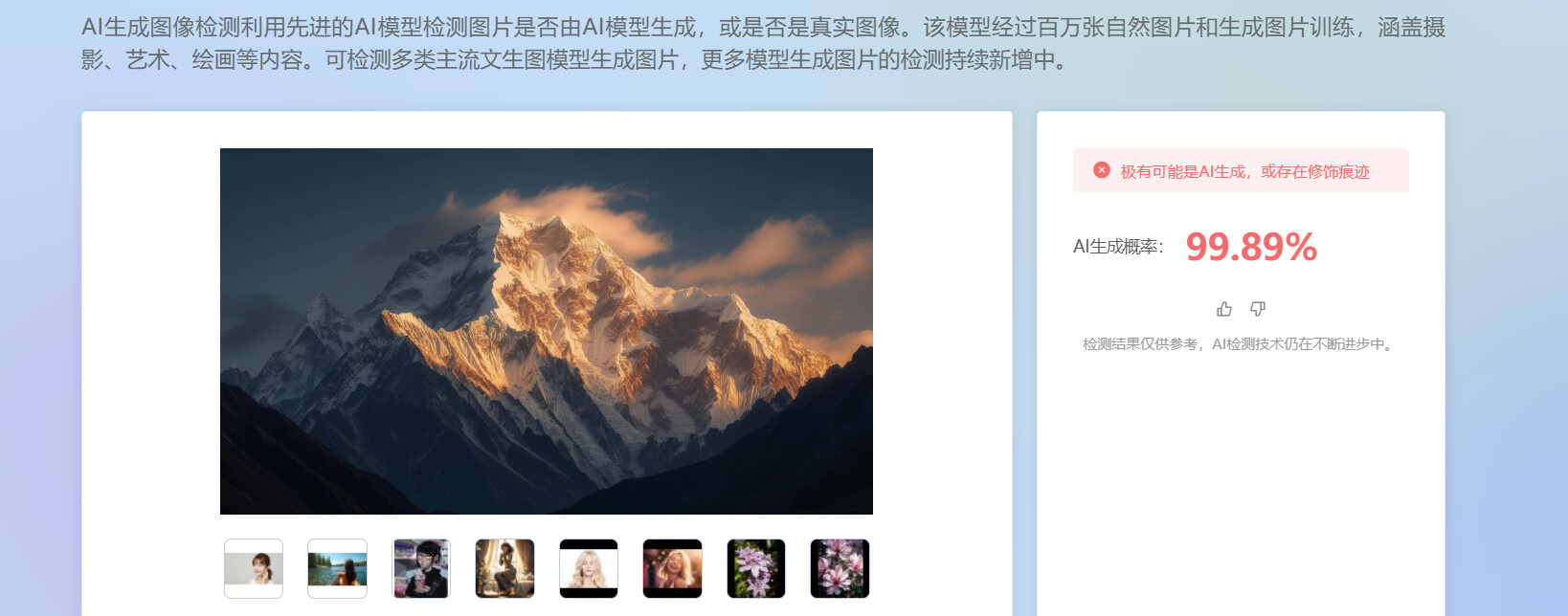Screen dimensions: 1568x616
Task: Choose the woman sitting by window thumbnail
Action: (x=504, y=568)
